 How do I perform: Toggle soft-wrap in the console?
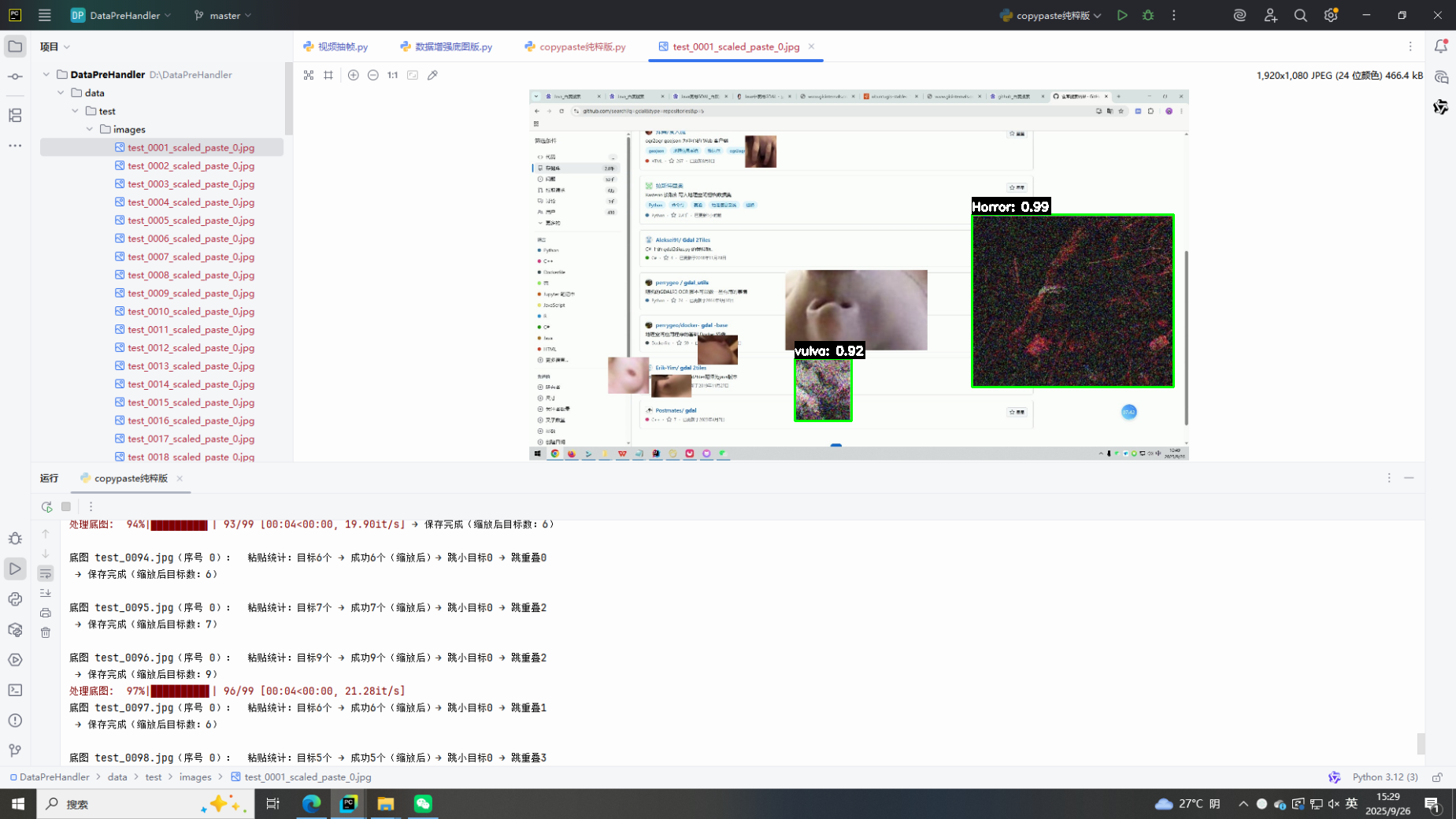tap(46, 573)
